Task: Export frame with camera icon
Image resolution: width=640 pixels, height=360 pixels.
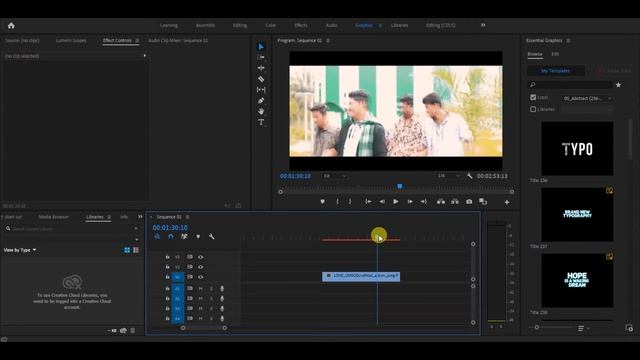Action: click(469, 202)
